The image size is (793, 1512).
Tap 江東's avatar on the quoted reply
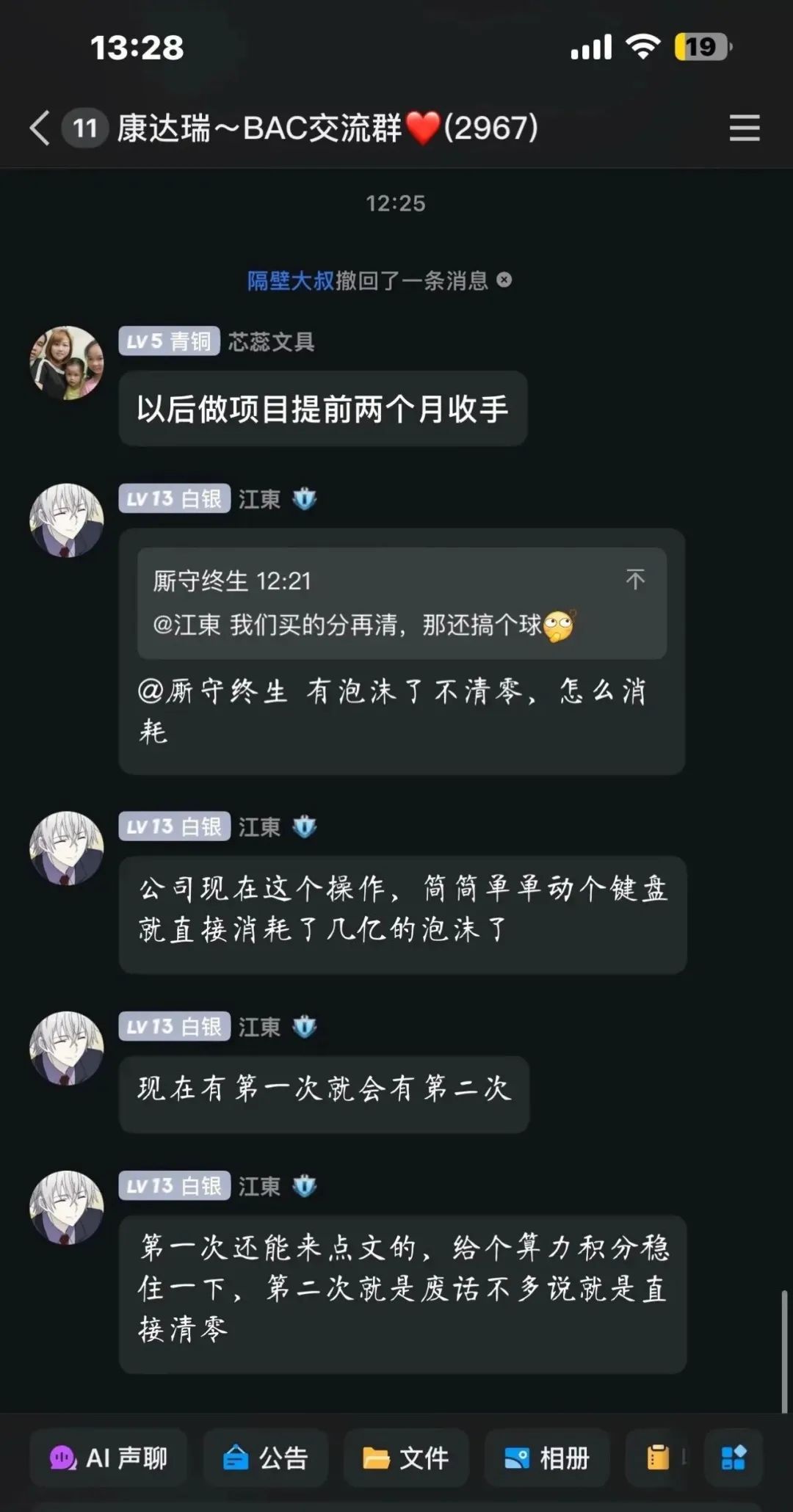coord(67,520)
